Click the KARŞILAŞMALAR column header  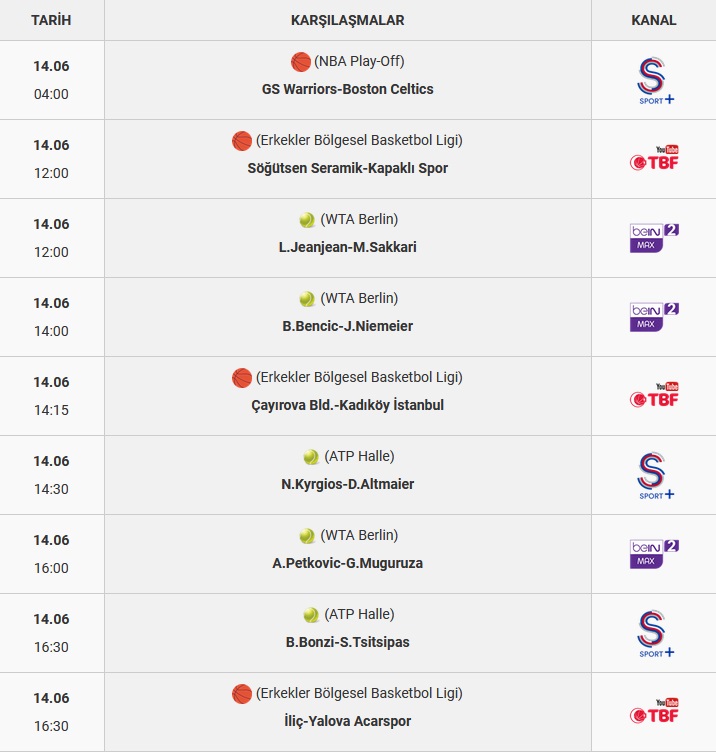[x=348, y=20]
